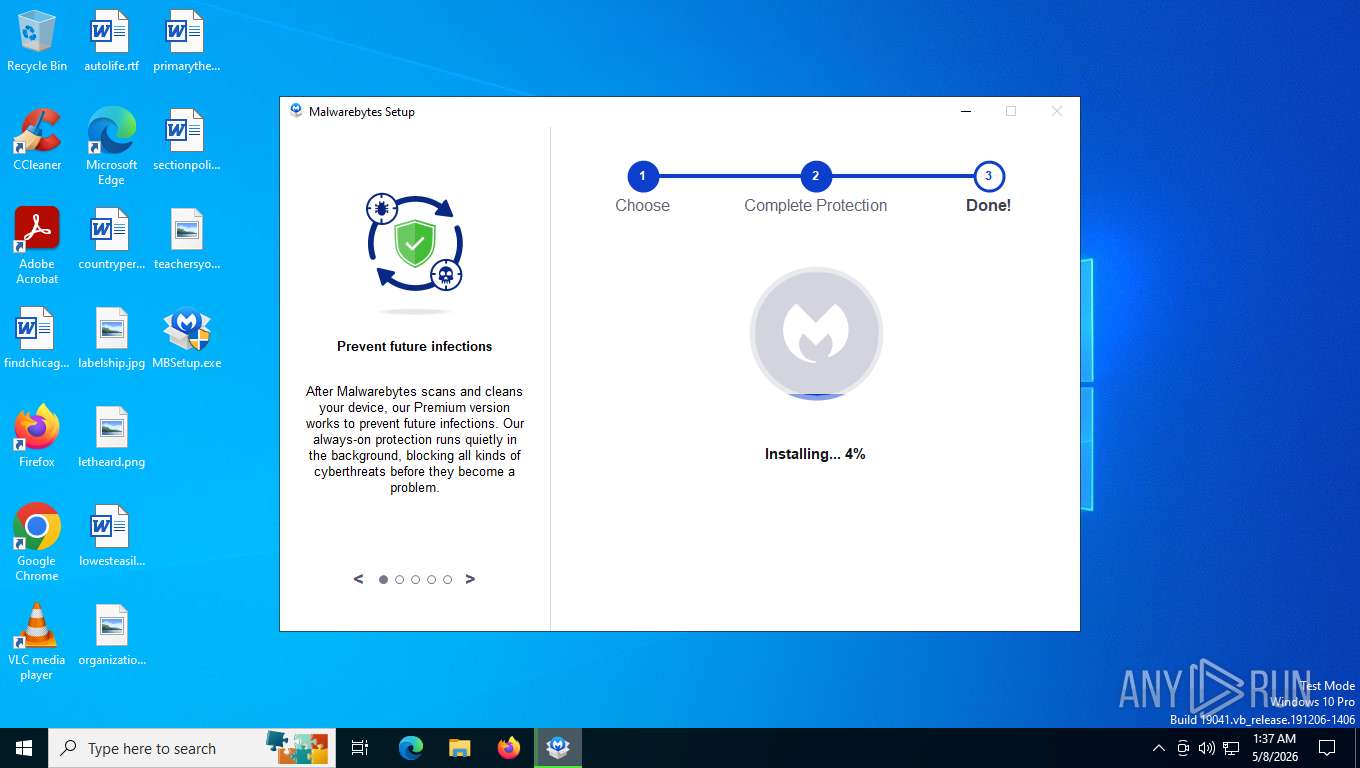Open the notification center icon
The image size is (1360, 768).
pos(1327,748)
